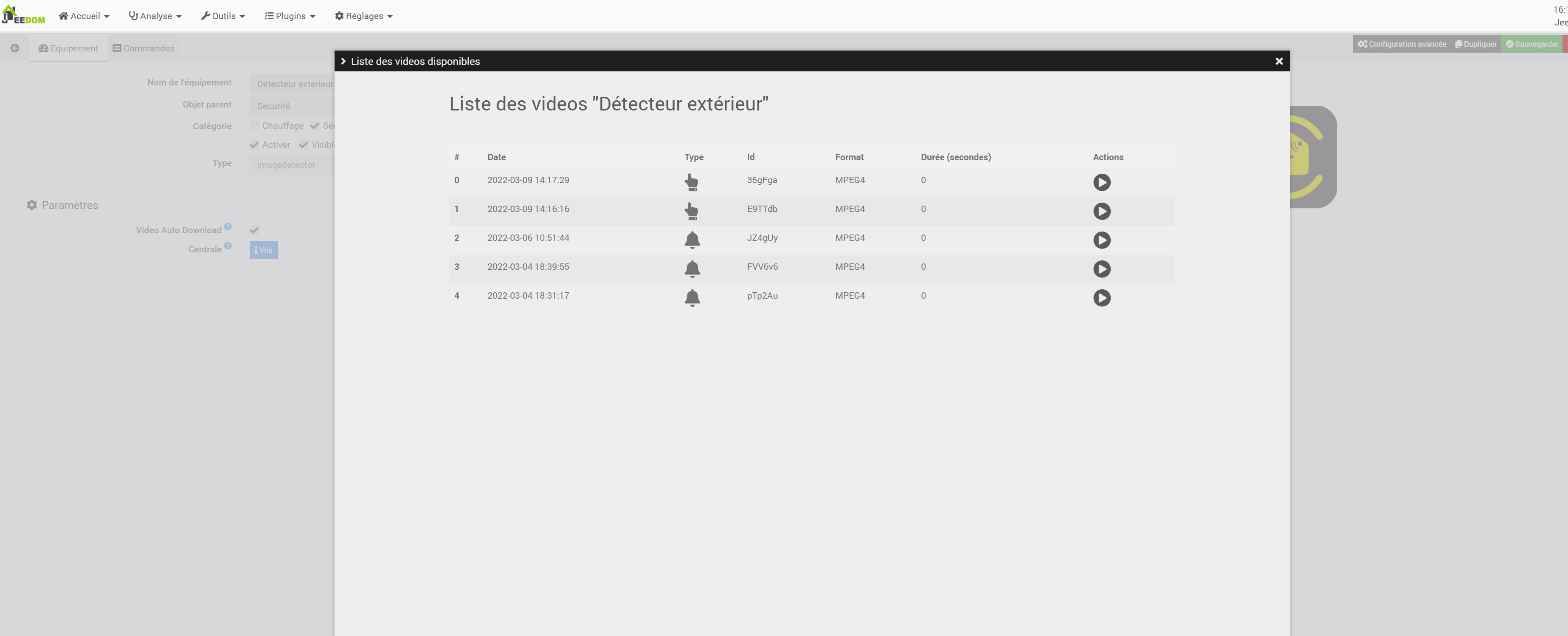1568x636 pixels.
Task: Play the video with Id FVV6v6
Action: pos(1102,269)
